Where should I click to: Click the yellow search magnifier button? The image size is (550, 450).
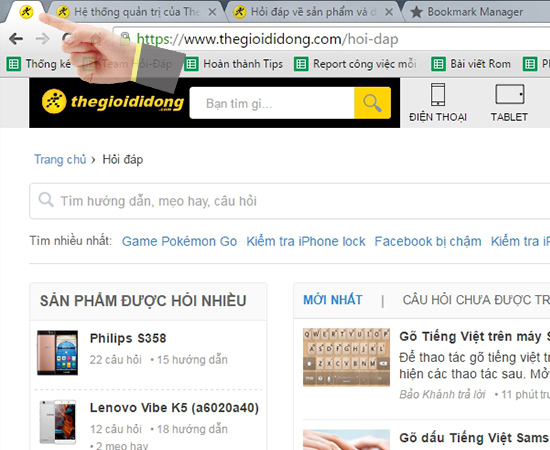[372, 103]
